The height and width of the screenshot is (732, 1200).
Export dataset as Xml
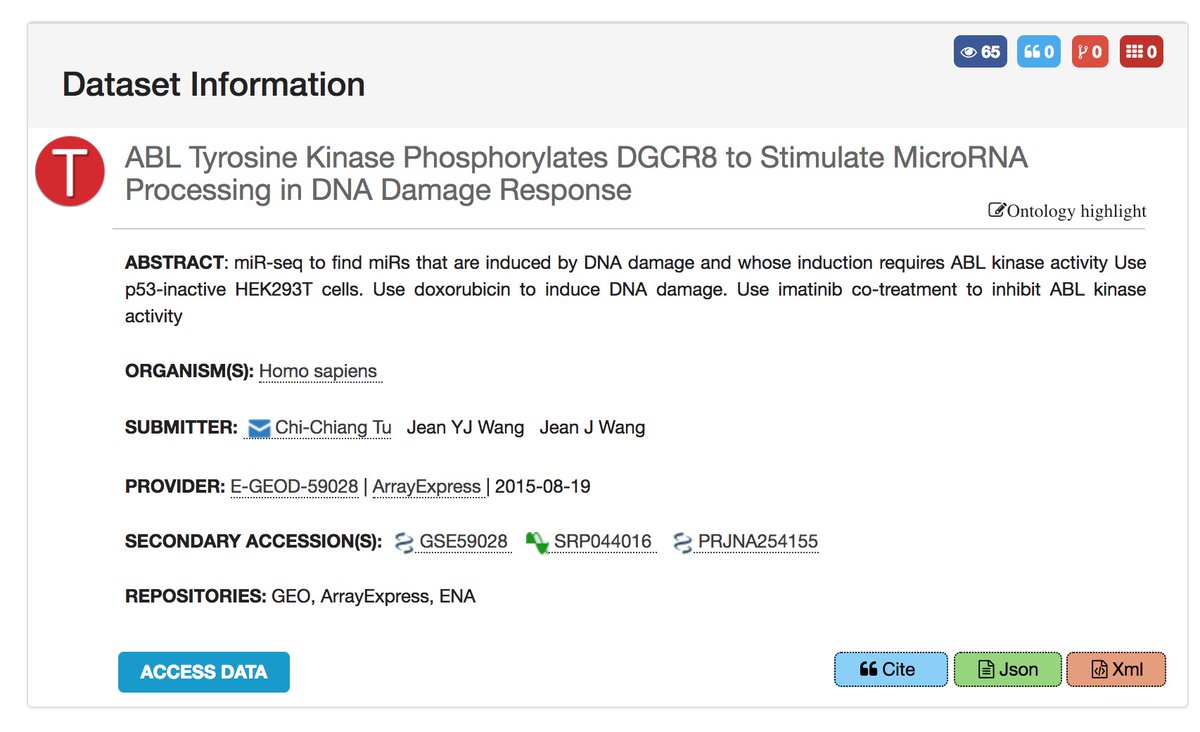point(1117,669)
